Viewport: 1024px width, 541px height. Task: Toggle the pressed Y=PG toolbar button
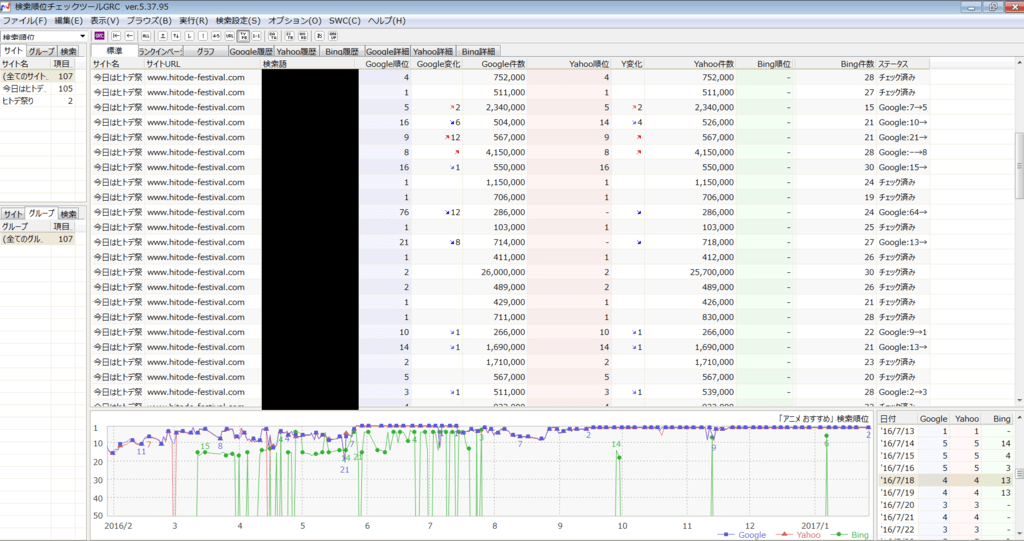click(243, 36)
